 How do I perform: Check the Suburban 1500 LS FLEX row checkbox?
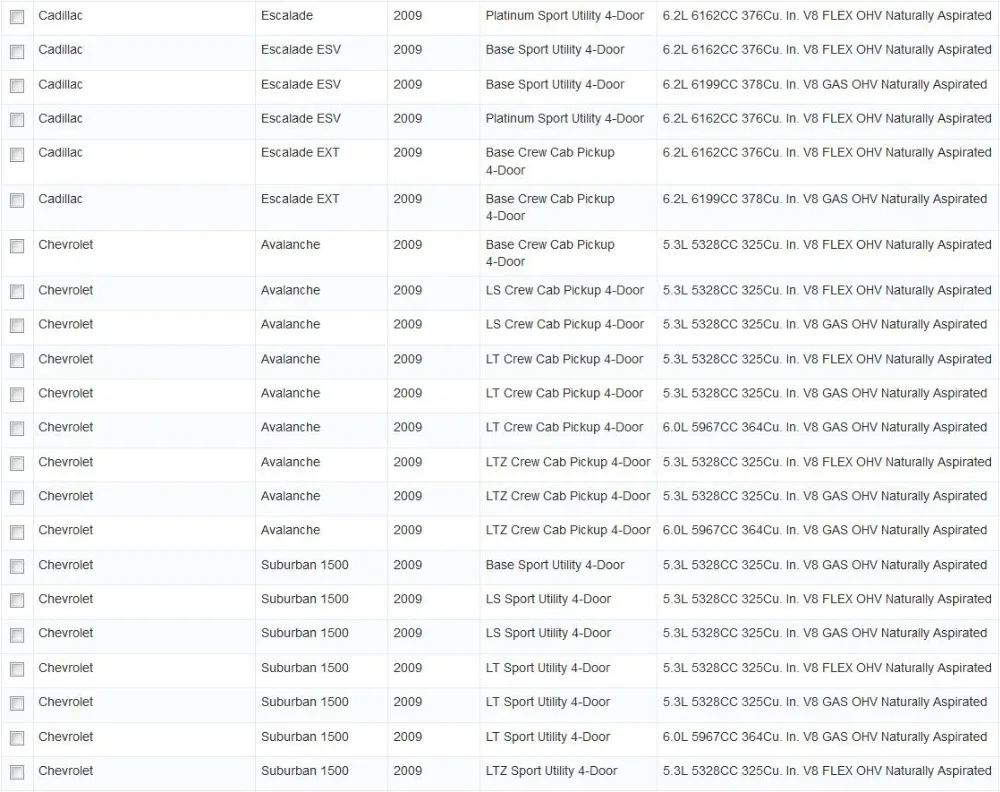(17, 600)
